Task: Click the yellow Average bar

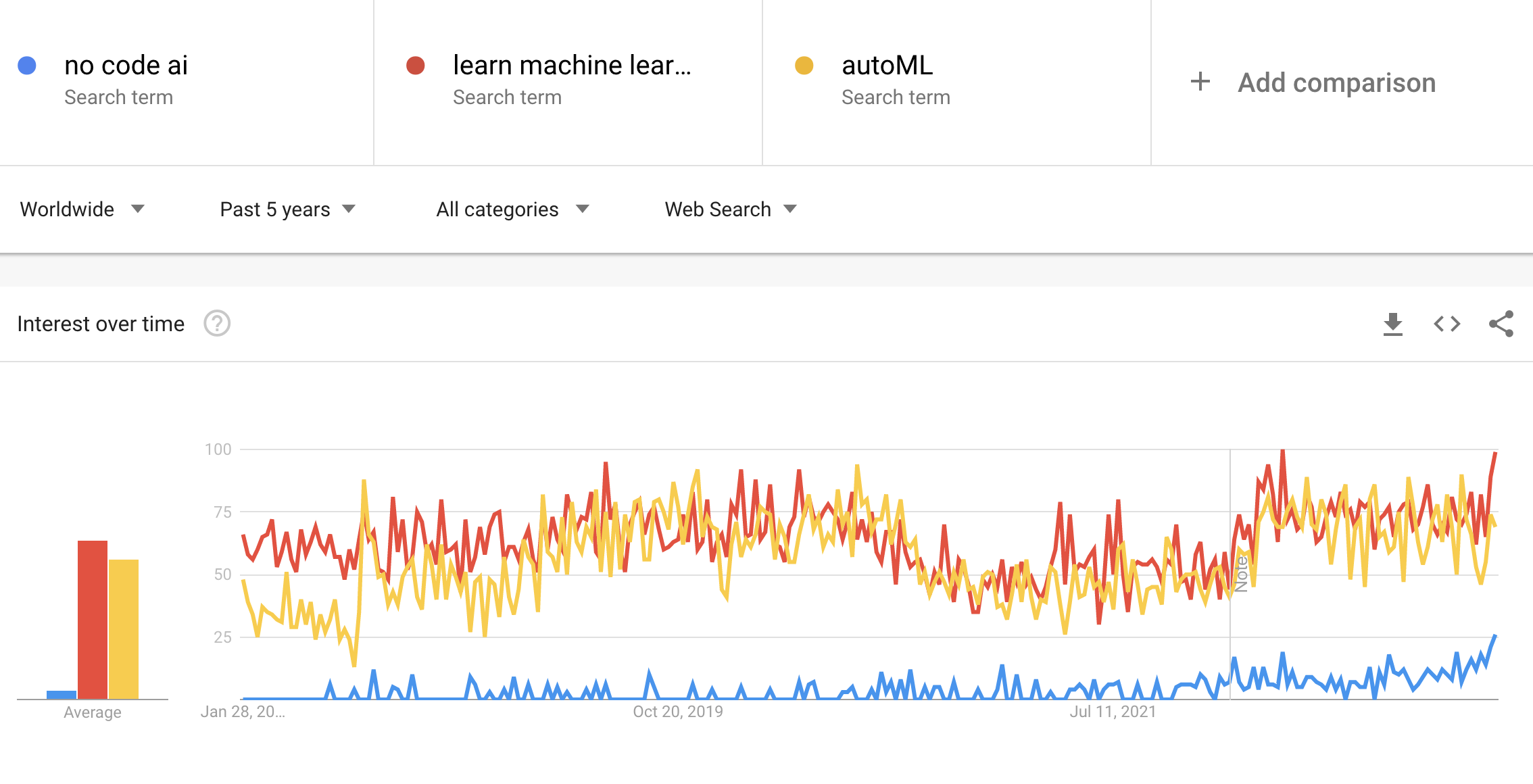Action: pyautogui.click(x=124, y=629)
